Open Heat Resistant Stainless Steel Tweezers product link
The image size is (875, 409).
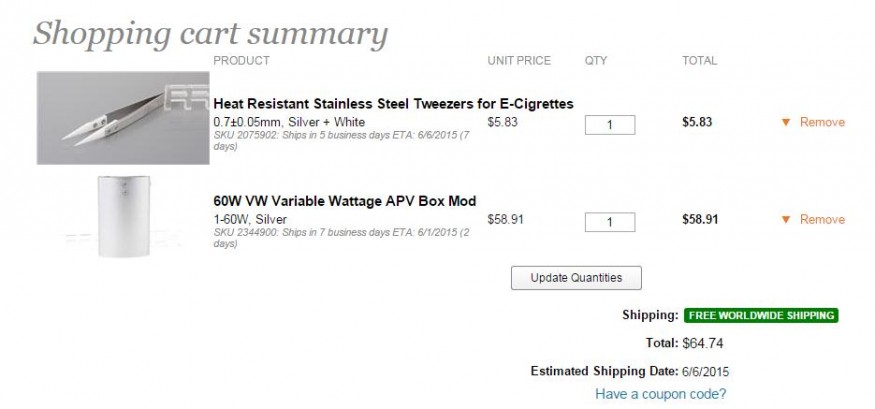pos(393,104)
